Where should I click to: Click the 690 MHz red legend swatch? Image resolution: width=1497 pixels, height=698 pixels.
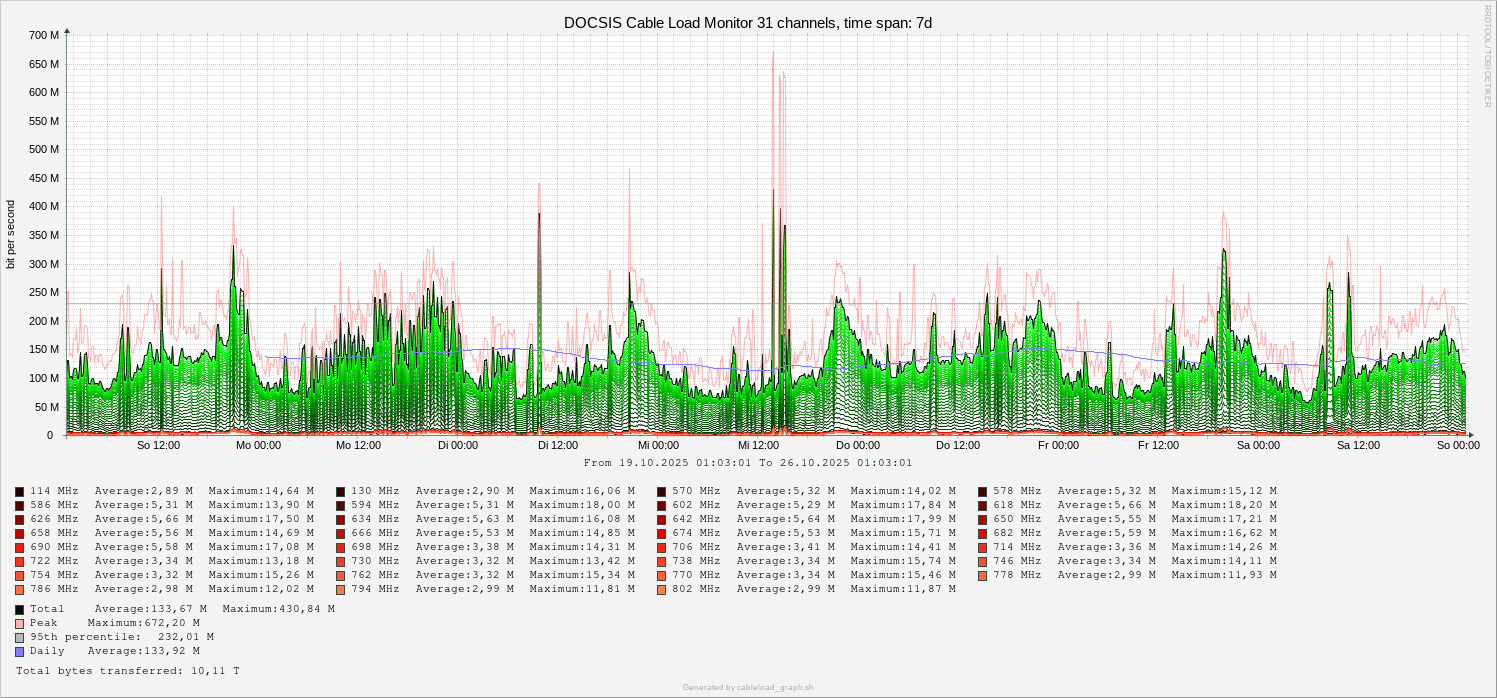[x=20, y=547]
